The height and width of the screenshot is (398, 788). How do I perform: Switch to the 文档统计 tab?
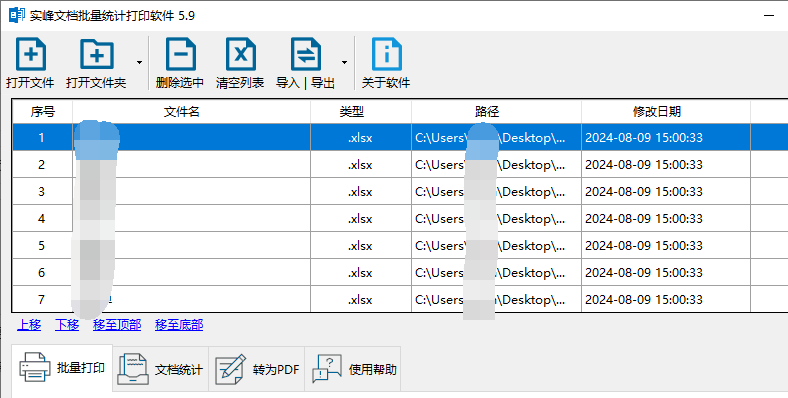point(160,369)
